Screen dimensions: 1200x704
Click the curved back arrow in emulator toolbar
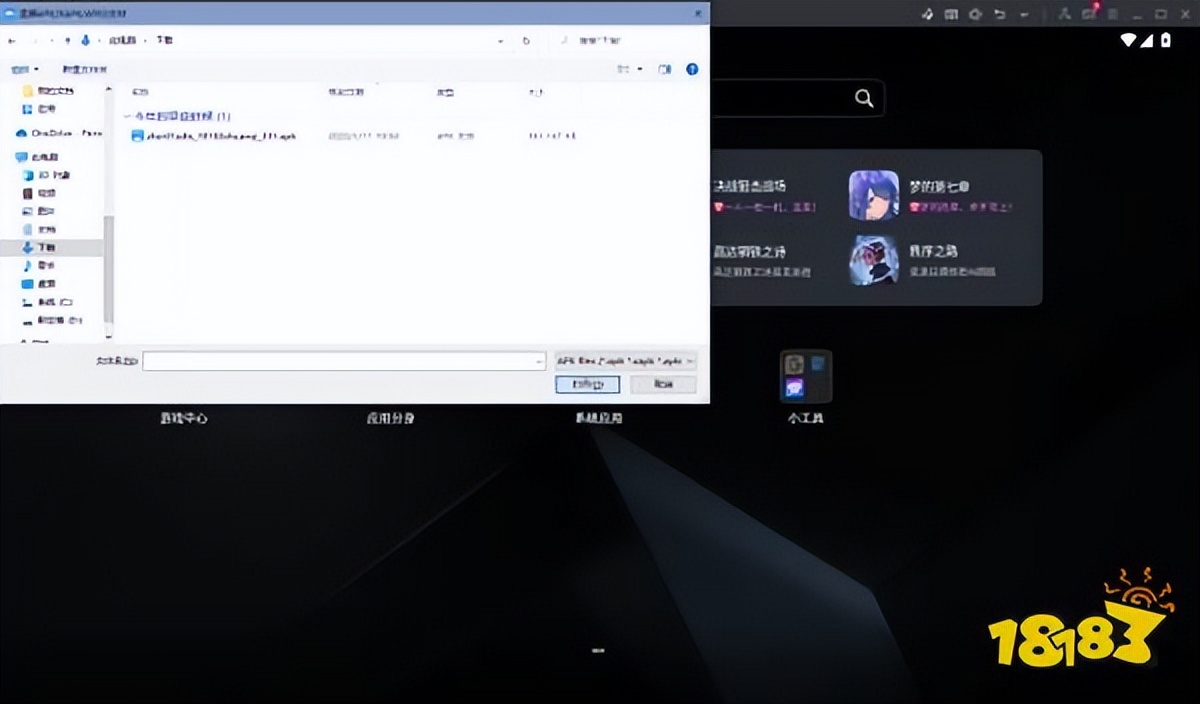click(999, 14)
